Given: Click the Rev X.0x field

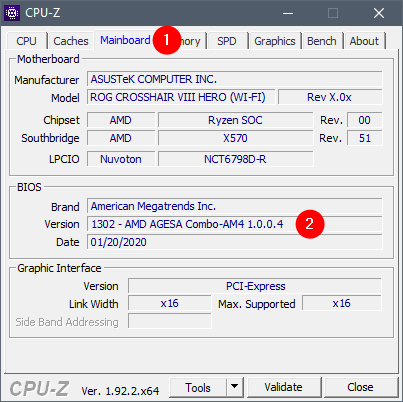Looking at the screenshot, I should [x=330, y=97].
